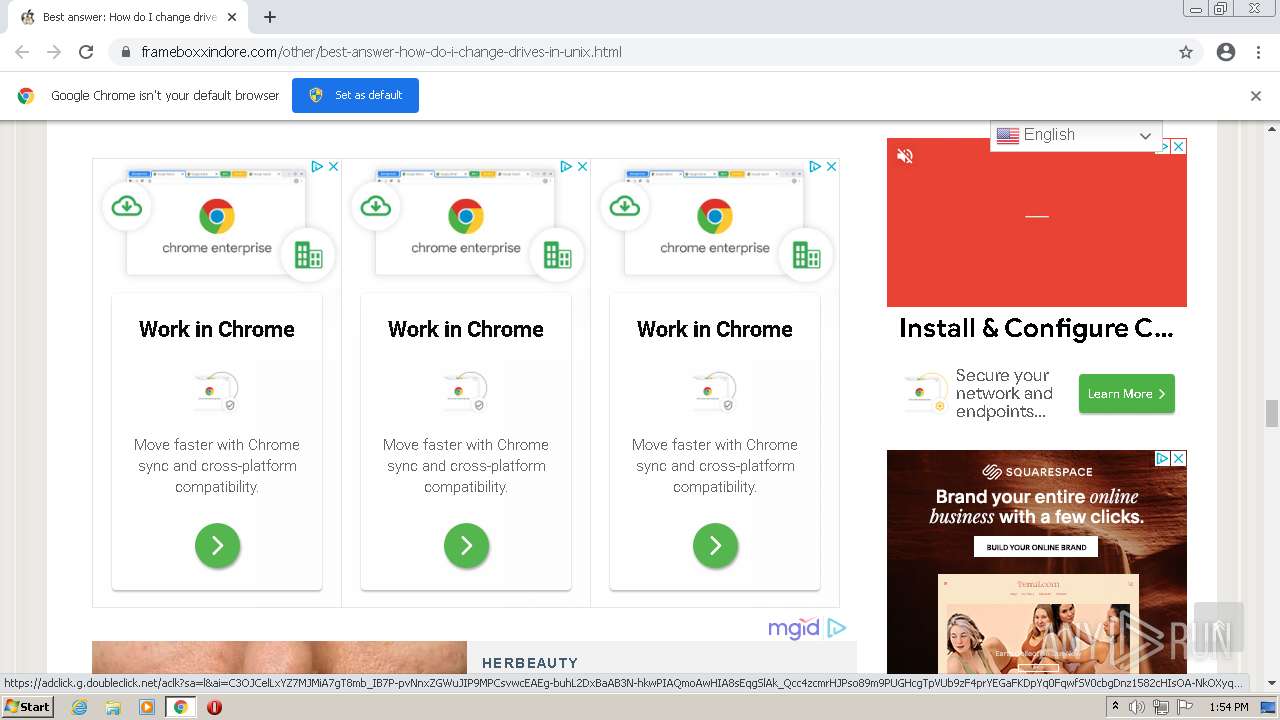Close the third Work in Chrome ad

831,166
